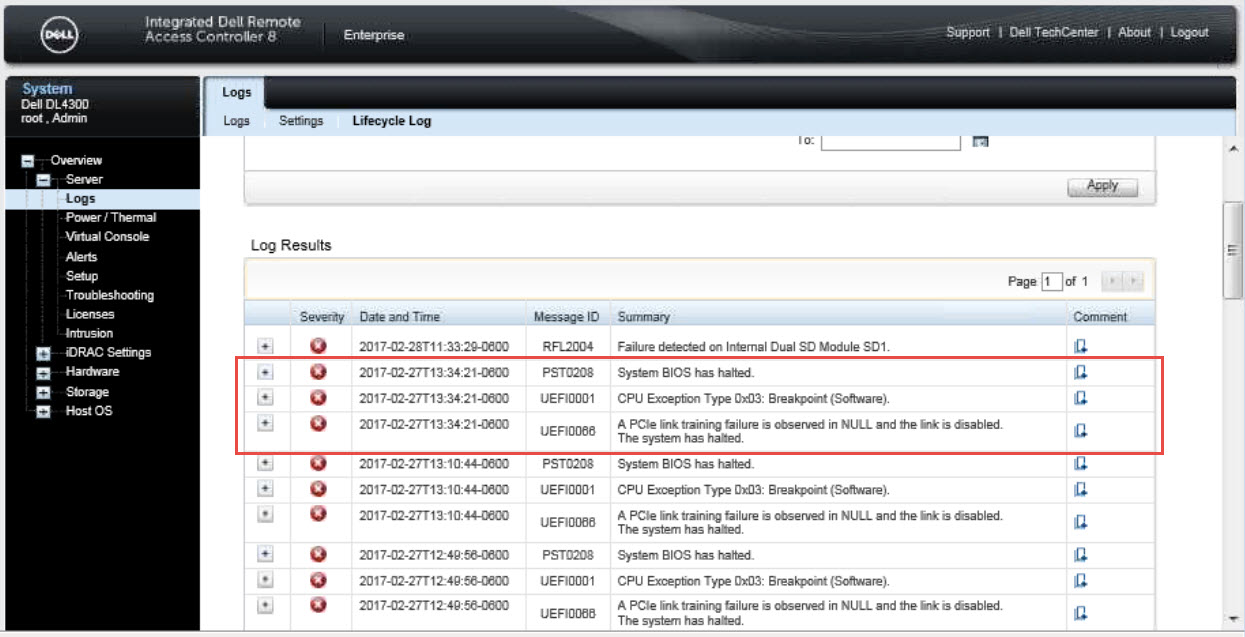Open comment icon for RFL2004 log entry
This screenshot has height=637, width=1245.
pos(1080,346)
